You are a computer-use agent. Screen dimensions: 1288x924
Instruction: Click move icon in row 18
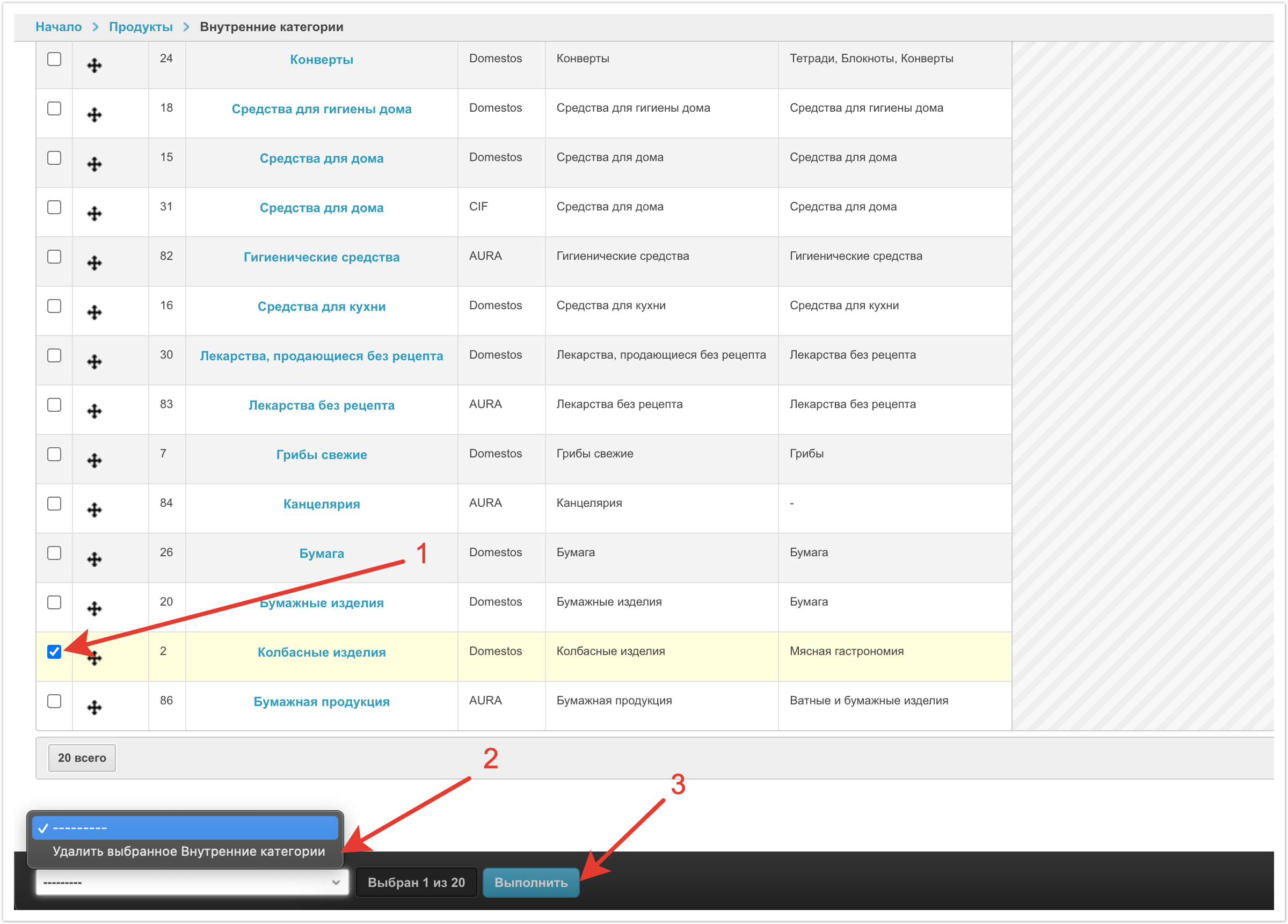(x=94, y=115)
